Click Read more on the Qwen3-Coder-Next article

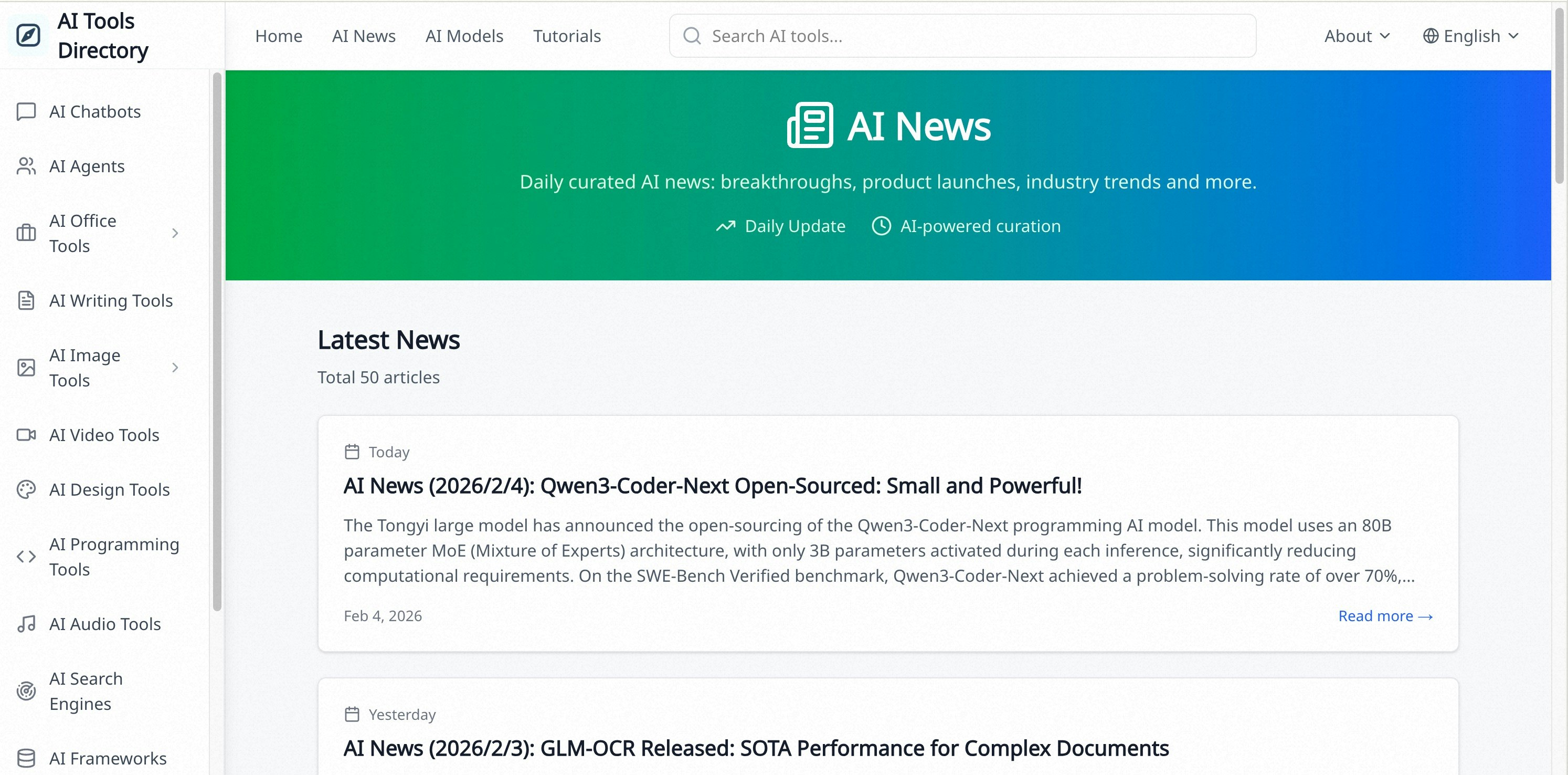point(1386,615)
